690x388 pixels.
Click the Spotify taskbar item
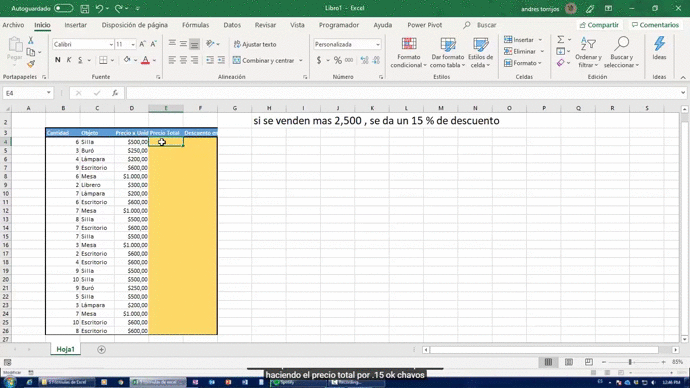pyautogui.click(x=299, y=382)
